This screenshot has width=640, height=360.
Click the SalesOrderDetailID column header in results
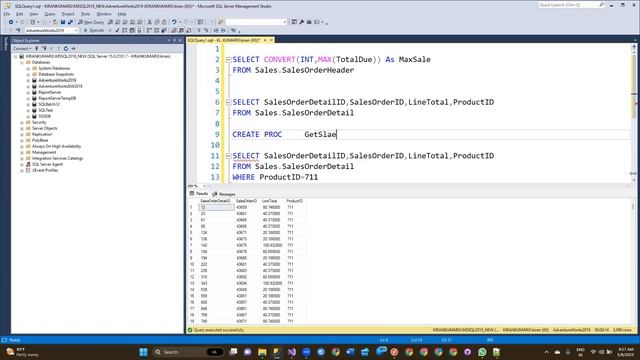216,201
